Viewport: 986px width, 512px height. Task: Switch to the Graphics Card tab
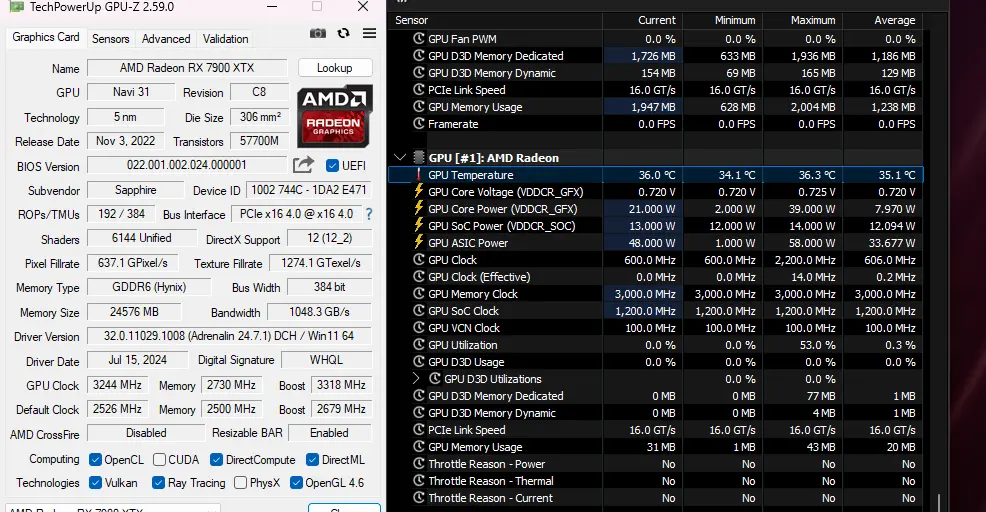click(46, 37)
